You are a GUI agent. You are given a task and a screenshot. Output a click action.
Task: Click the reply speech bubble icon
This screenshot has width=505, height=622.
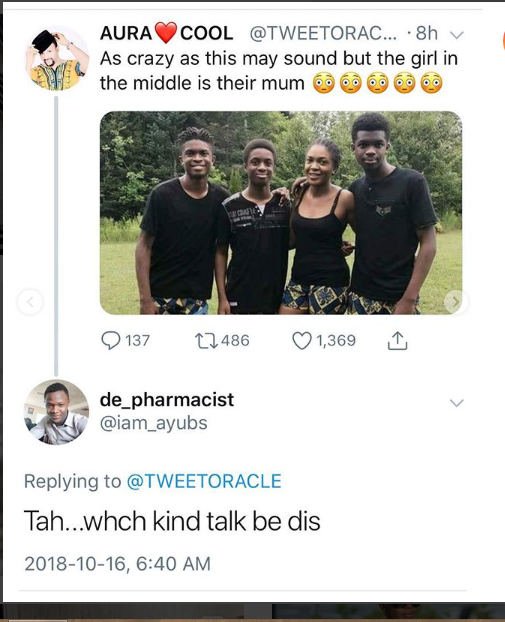[111, 341]
